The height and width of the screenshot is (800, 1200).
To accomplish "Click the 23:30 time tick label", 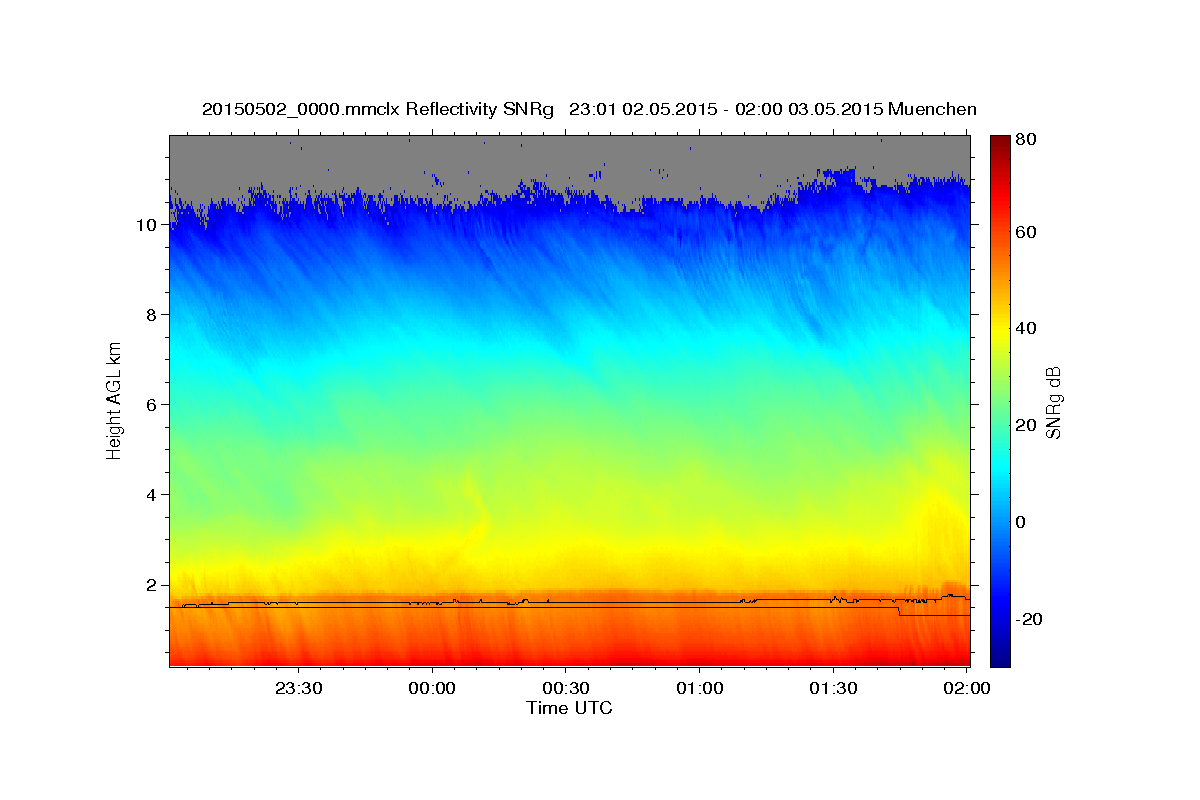I will click(298, 689).
